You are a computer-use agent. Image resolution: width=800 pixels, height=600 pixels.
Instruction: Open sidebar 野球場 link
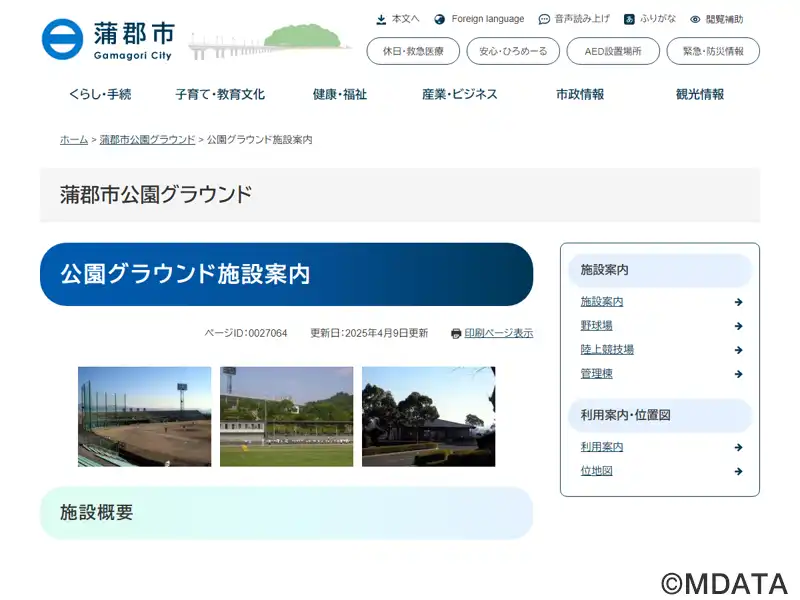pyautogui.click(x=596, y=326)
